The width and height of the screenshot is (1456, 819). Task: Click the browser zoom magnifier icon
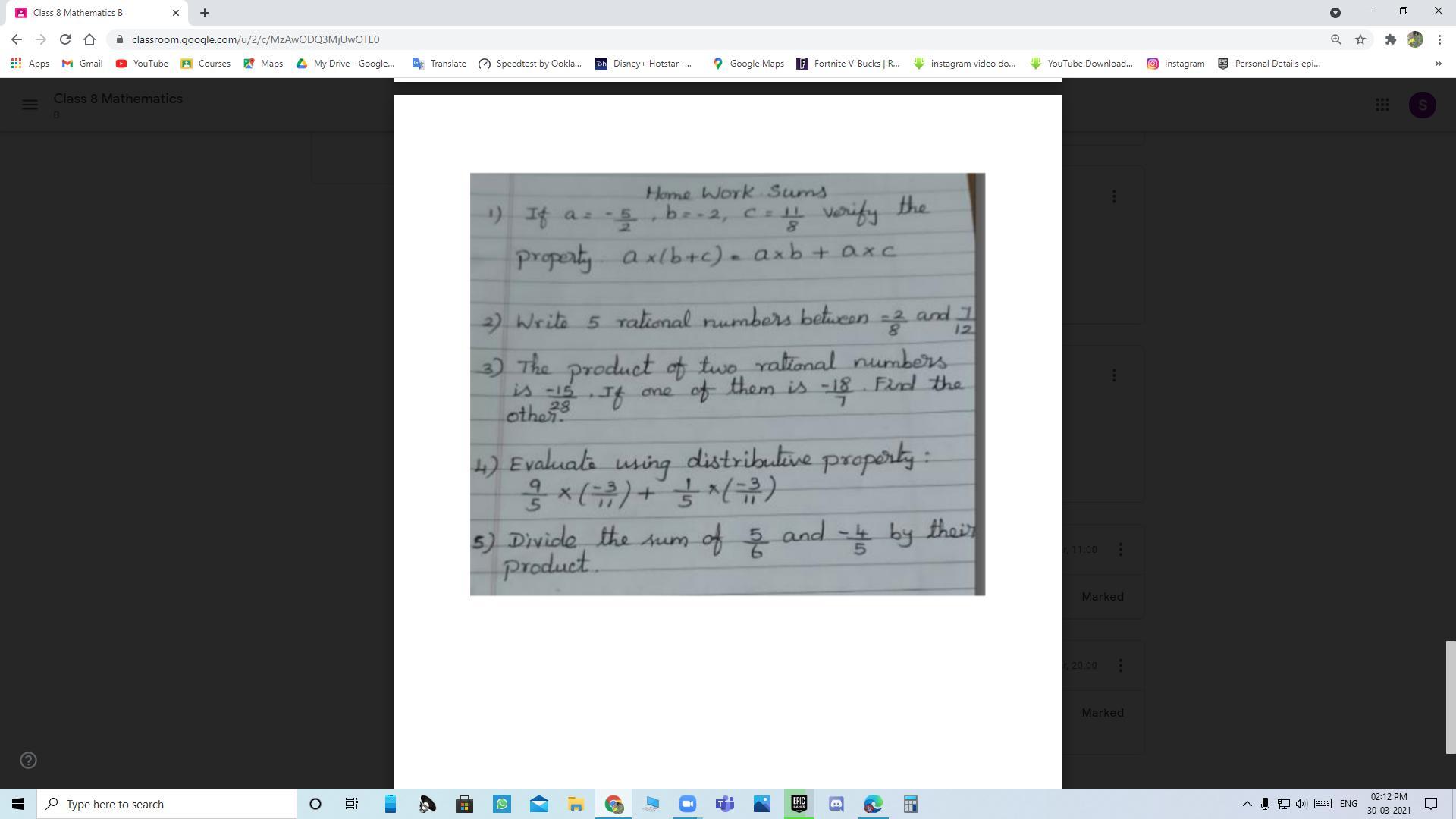1335,39
